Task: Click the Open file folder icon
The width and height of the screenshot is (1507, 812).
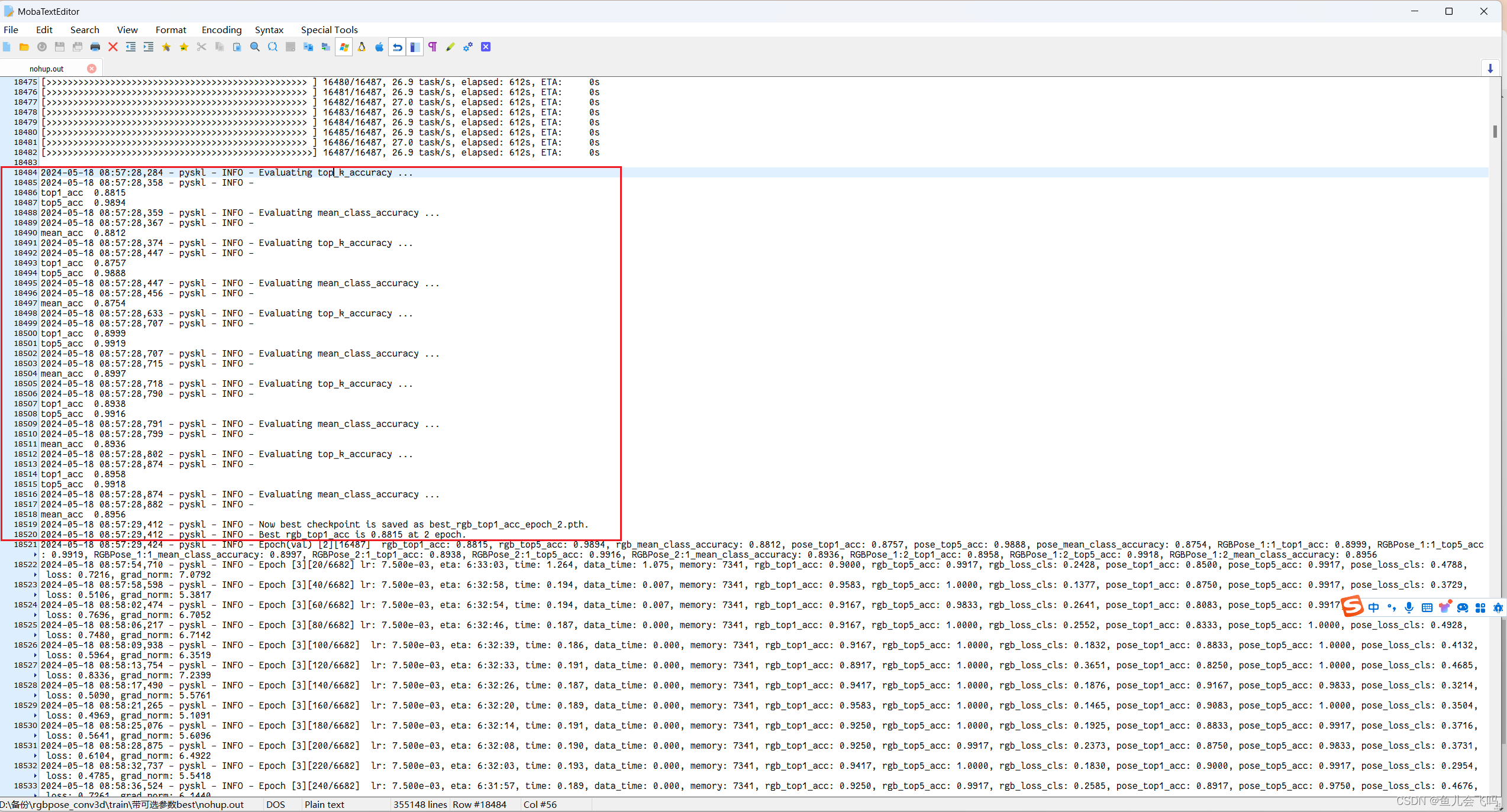Action: (24, 47)
